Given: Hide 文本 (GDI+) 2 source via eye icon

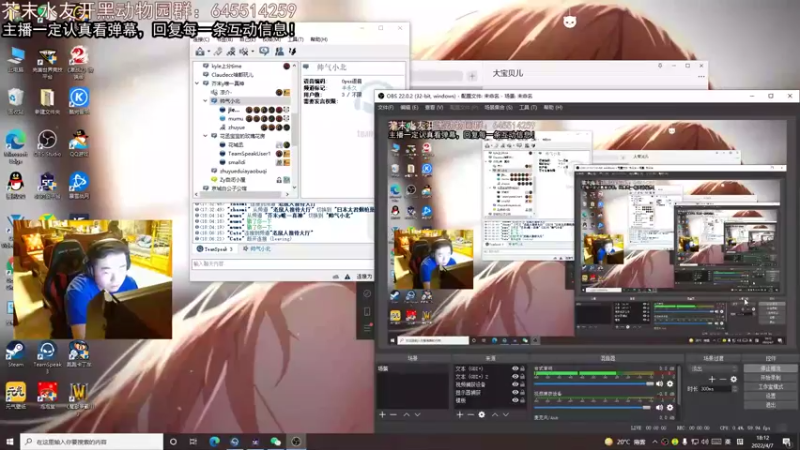Looking at the screenshot, I should click(x=515, y=377).
